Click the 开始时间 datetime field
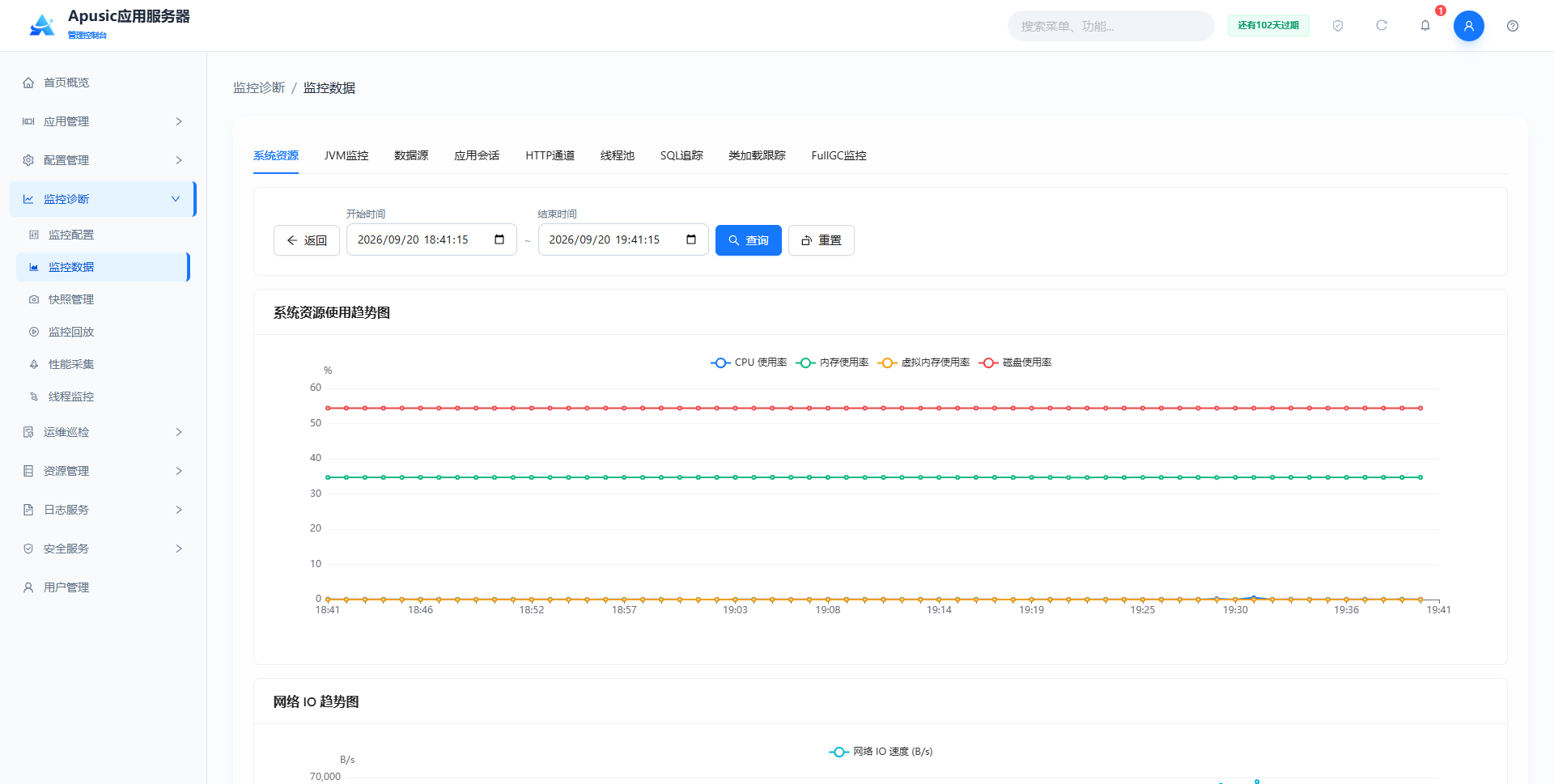 pyautogui.click(x=431, y=239)
